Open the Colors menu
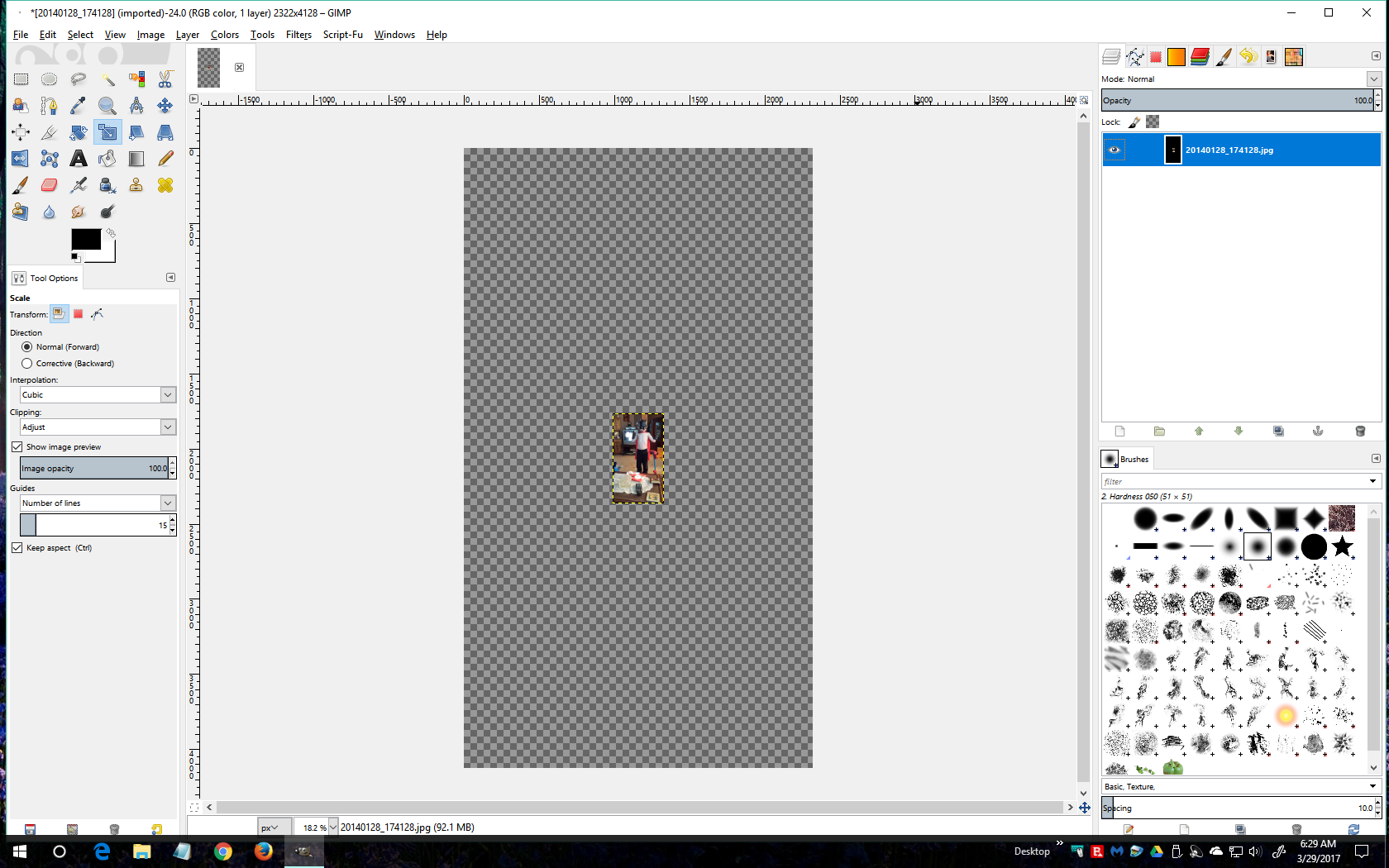 (x=224, y=35)
